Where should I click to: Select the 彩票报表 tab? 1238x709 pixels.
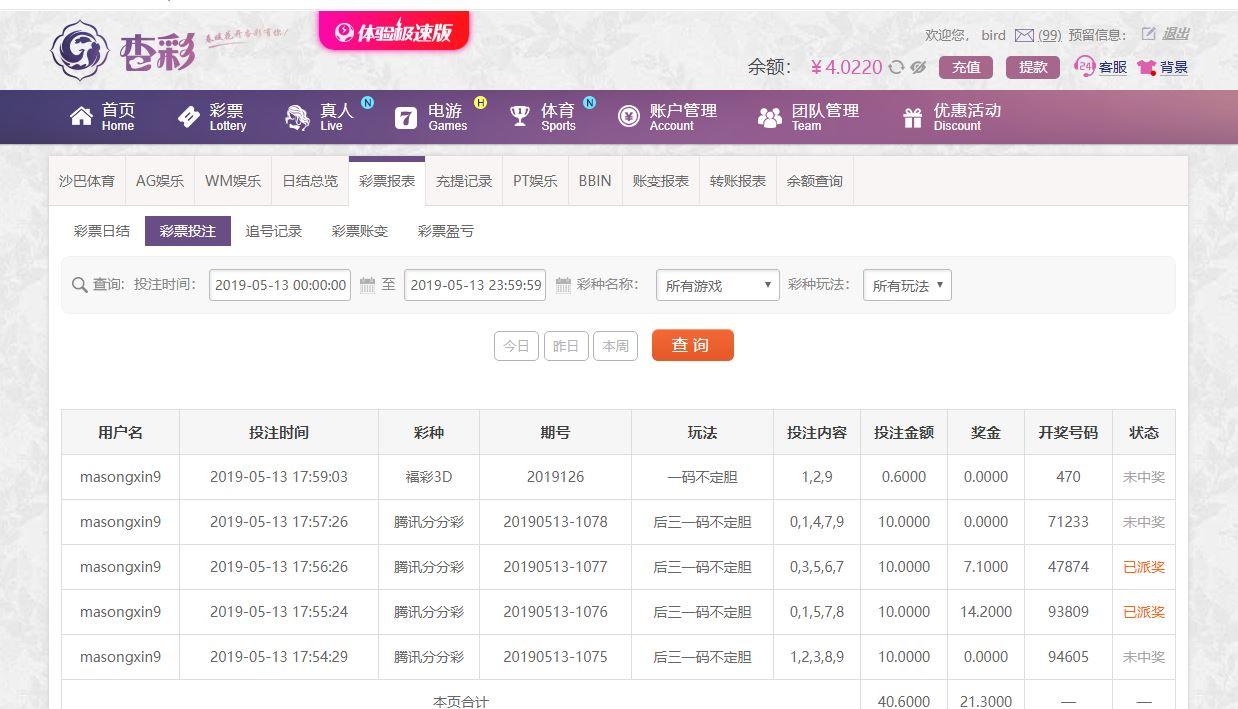[387, 181]
